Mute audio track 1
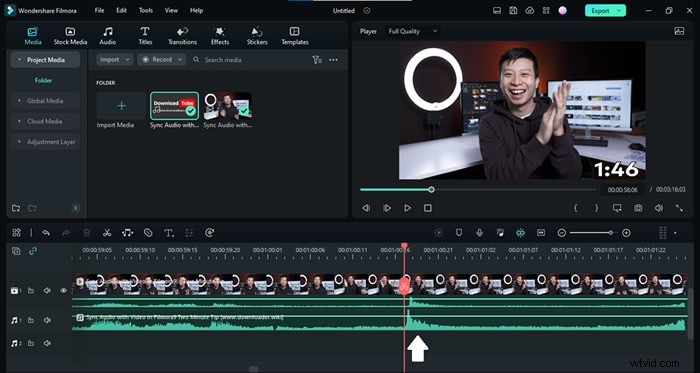The image size is (700, 373). tap(47, 320)
